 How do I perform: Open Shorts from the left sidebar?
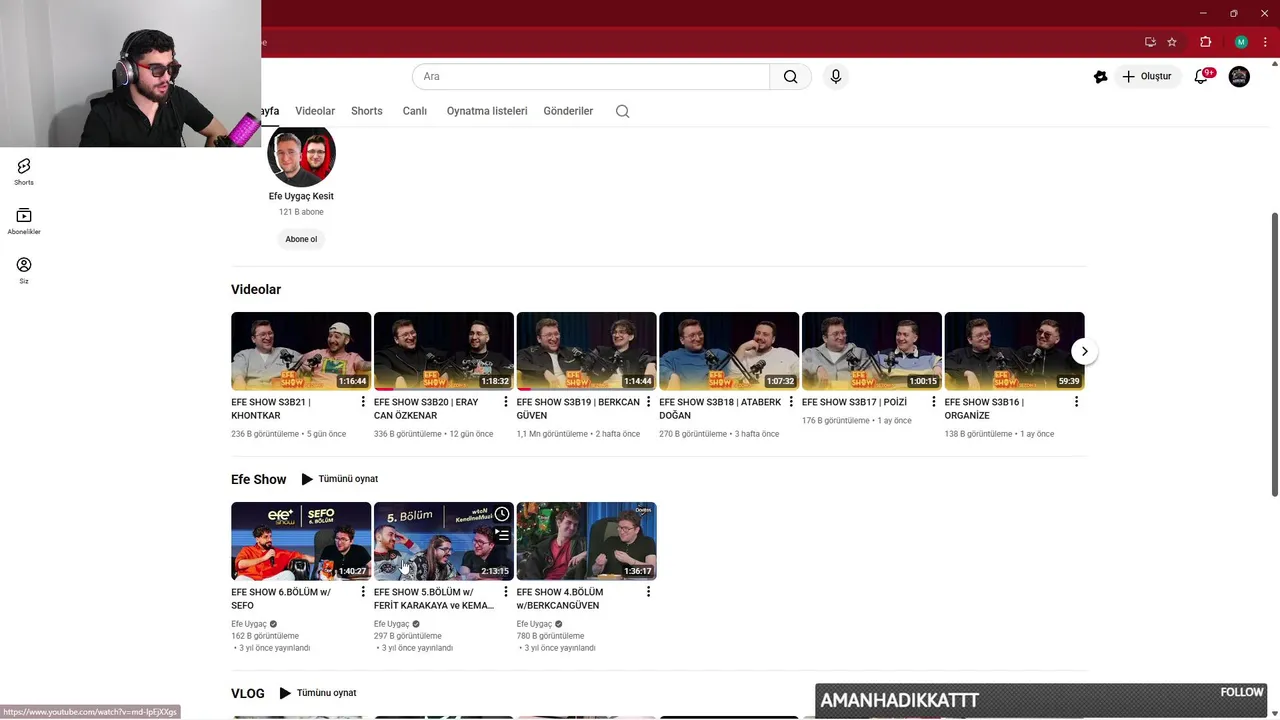(24, 172)
